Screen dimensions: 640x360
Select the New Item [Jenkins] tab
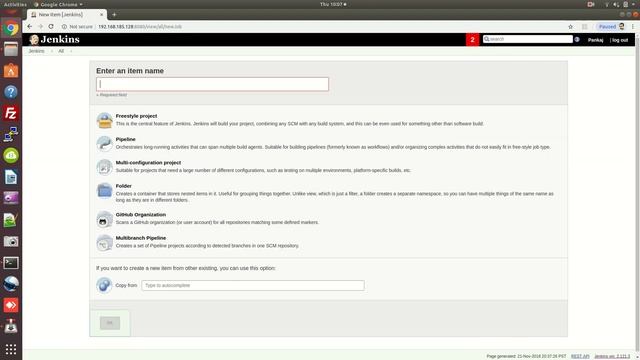tap(67, 14)
